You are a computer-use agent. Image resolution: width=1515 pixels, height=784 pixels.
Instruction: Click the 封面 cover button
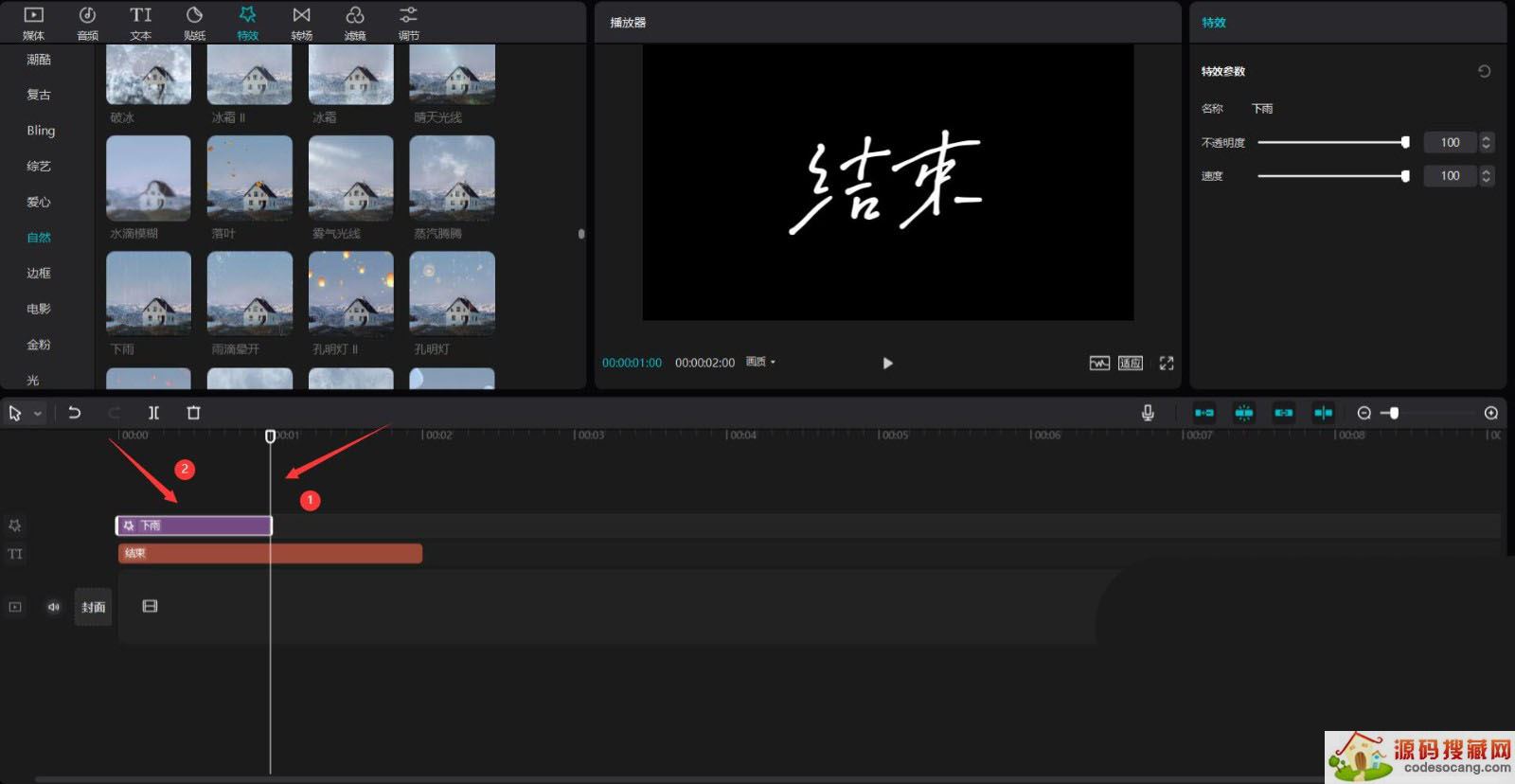pos(93,607)
